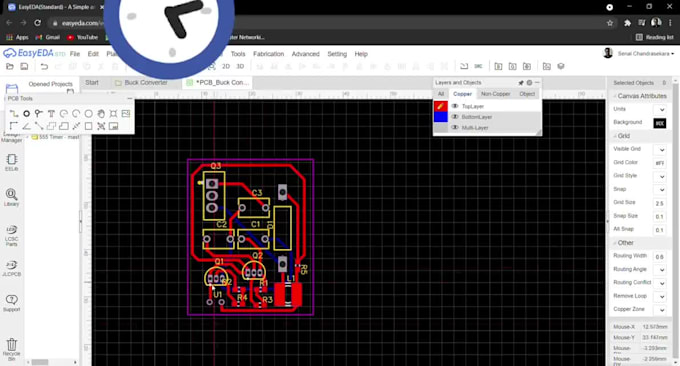This screenshot has width=680, height=366.
Task: Switch to 2D preview
Action: pos(226,66)
